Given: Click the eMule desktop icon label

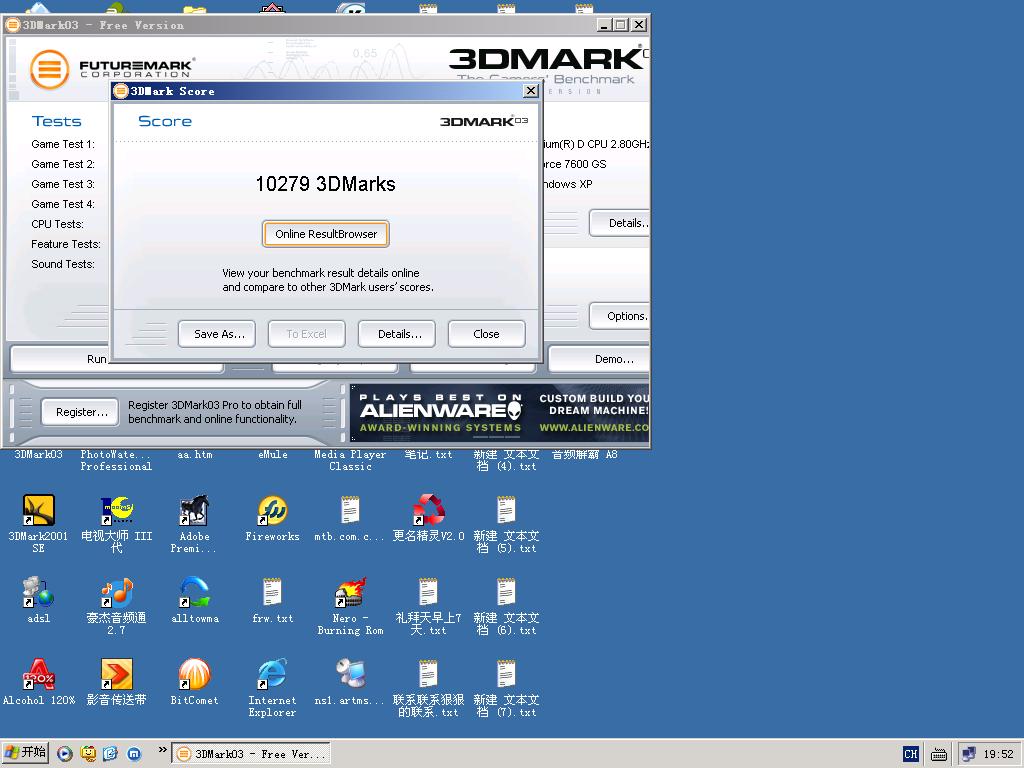Looking at the screenshot, I should click(x=272, y=455).
